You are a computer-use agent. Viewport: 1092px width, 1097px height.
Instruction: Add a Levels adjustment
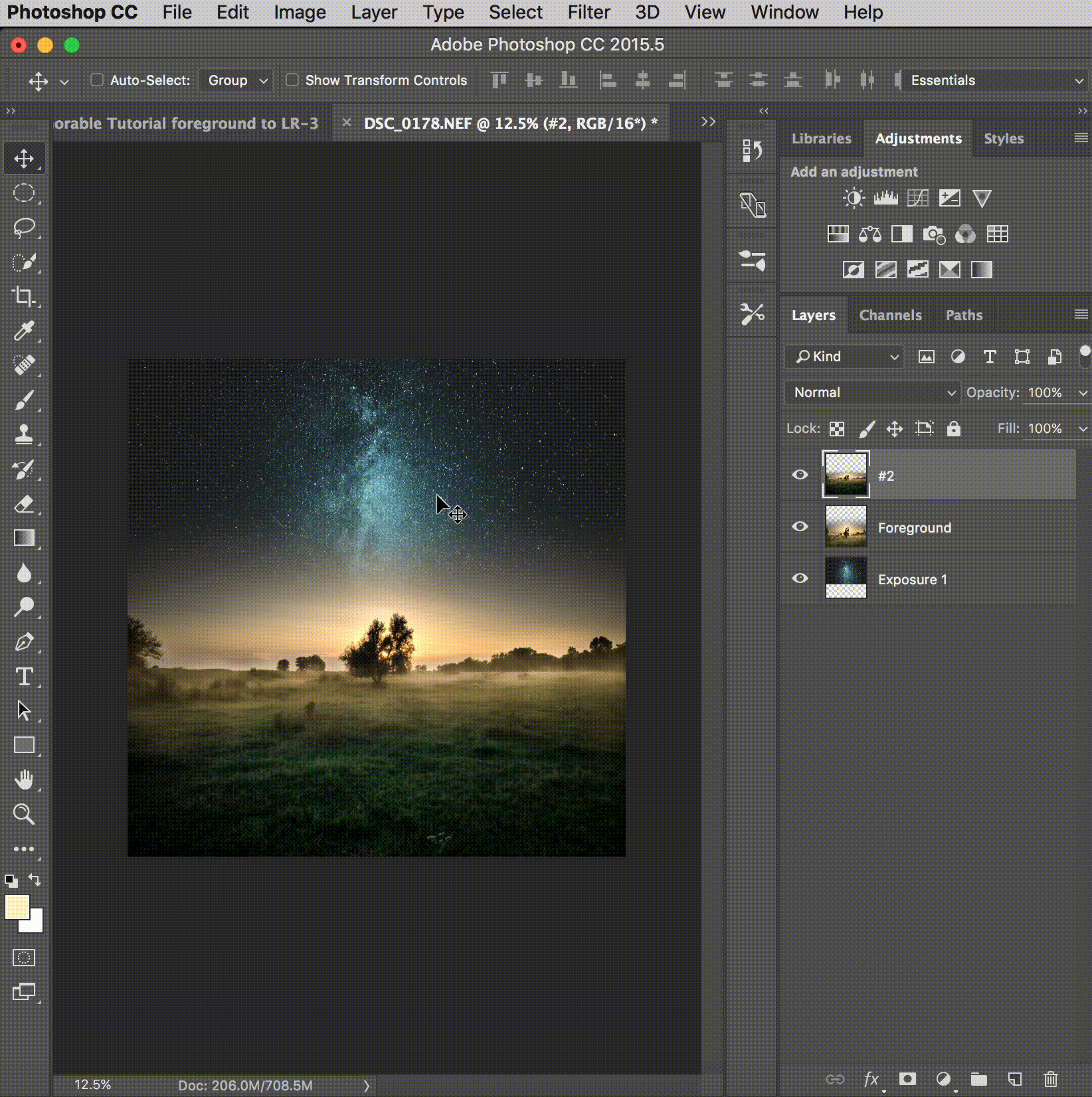[885, 198]
